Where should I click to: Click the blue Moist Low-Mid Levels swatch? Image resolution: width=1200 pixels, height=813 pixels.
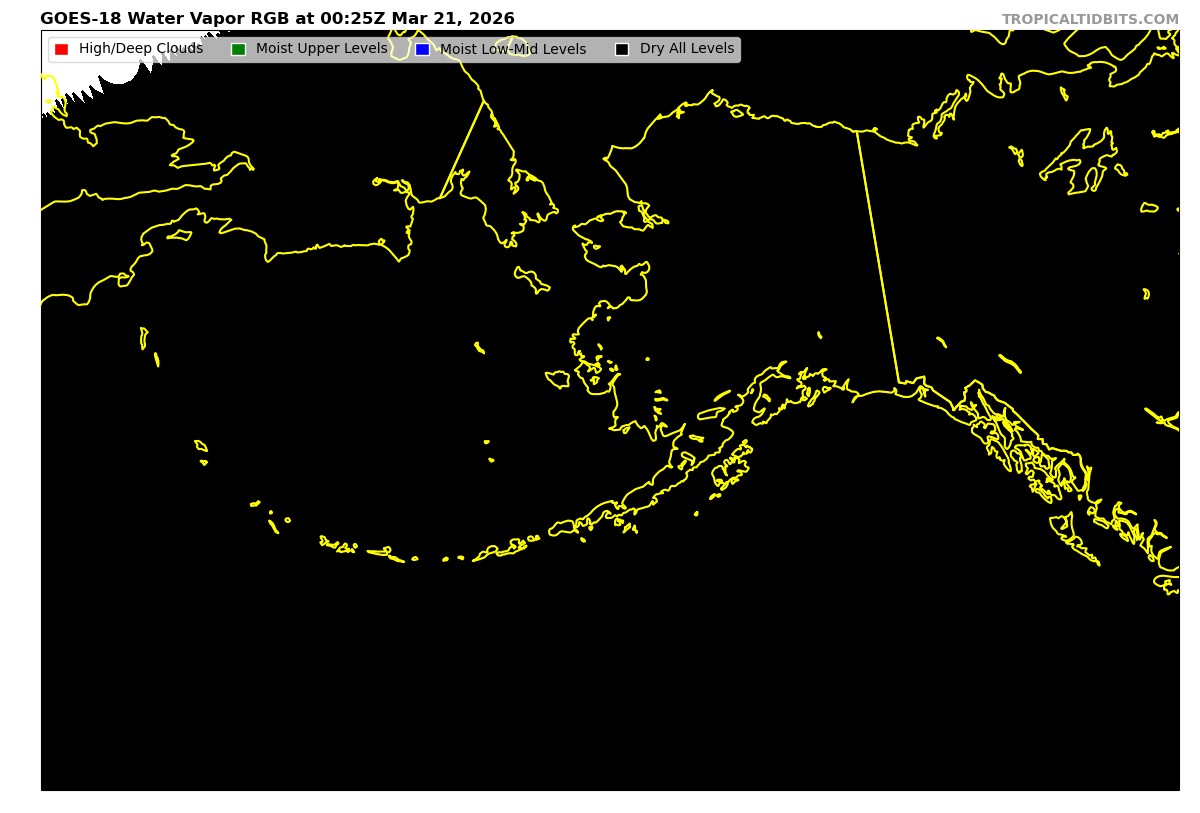pyautogui.click(x=422, y=49)
